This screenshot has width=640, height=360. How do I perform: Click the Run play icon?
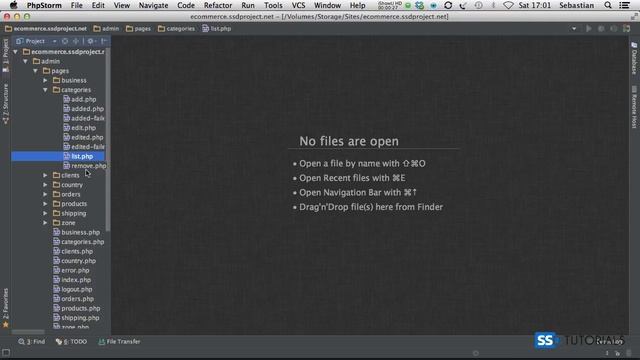tap(589, 29)
